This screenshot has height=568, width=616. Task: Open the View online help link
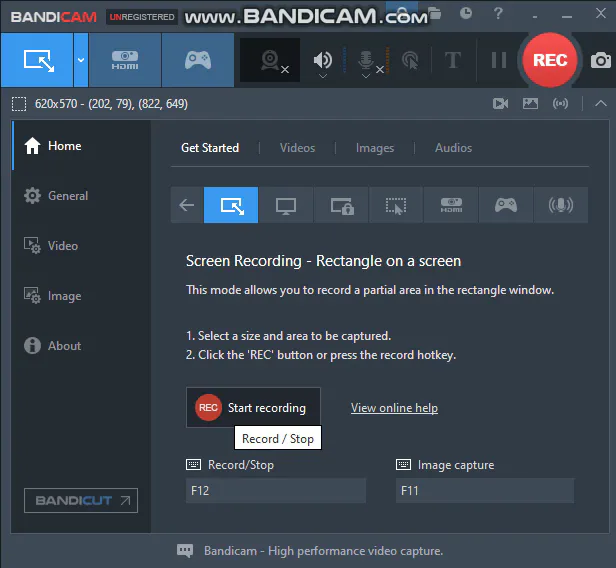(394, 408)
